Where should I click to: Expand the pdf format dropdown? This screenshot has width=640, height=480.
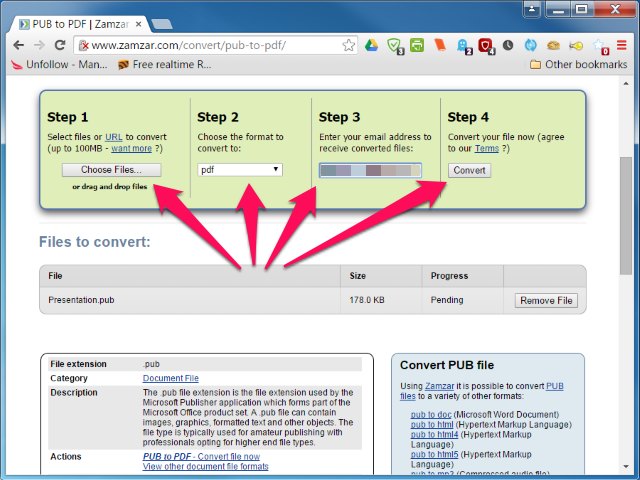(x=240, y=170)
